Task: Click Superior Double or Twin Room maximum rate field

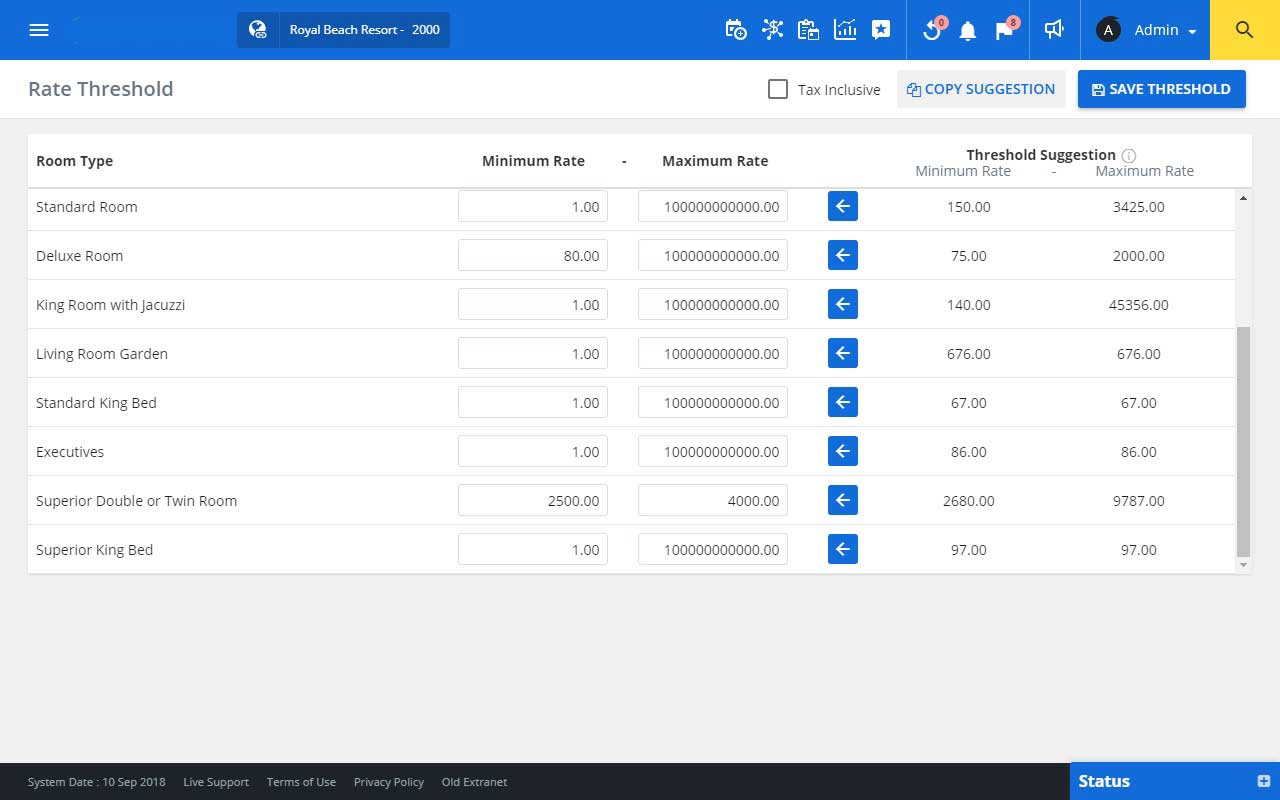Action: pos(713,500)
